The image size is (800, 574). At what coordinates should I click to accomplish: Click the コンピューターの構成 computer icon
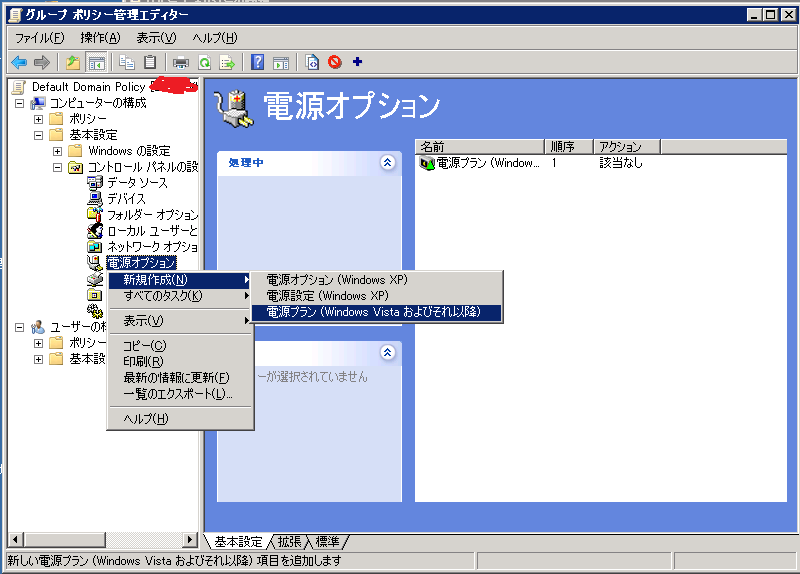pyautogui.click(x=38, y=103)
